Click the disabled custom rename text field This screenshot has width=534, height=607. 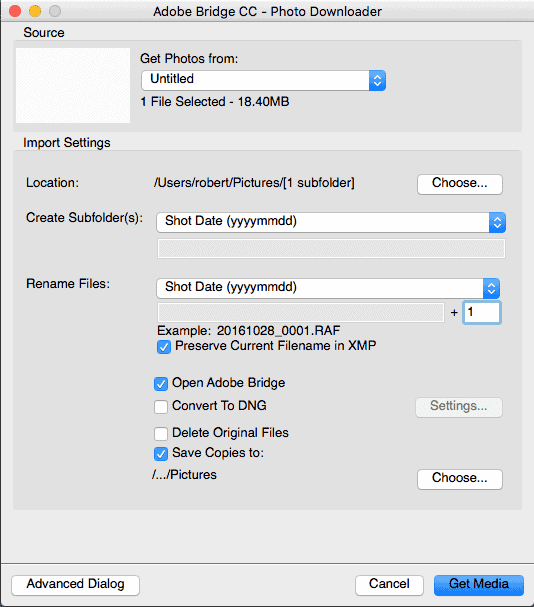300,312
